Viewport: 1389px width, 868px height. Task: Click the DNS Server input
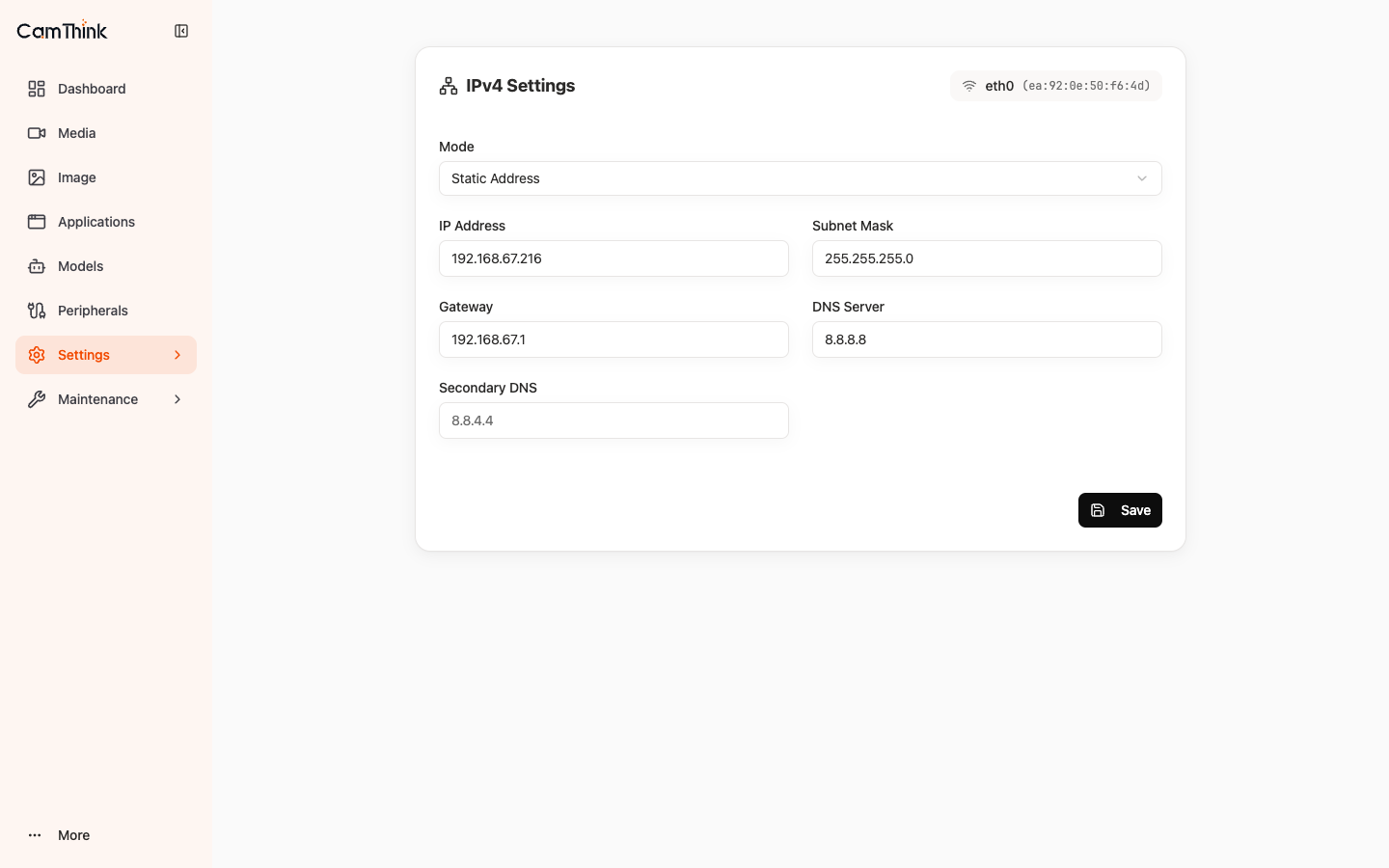[987, 339]
